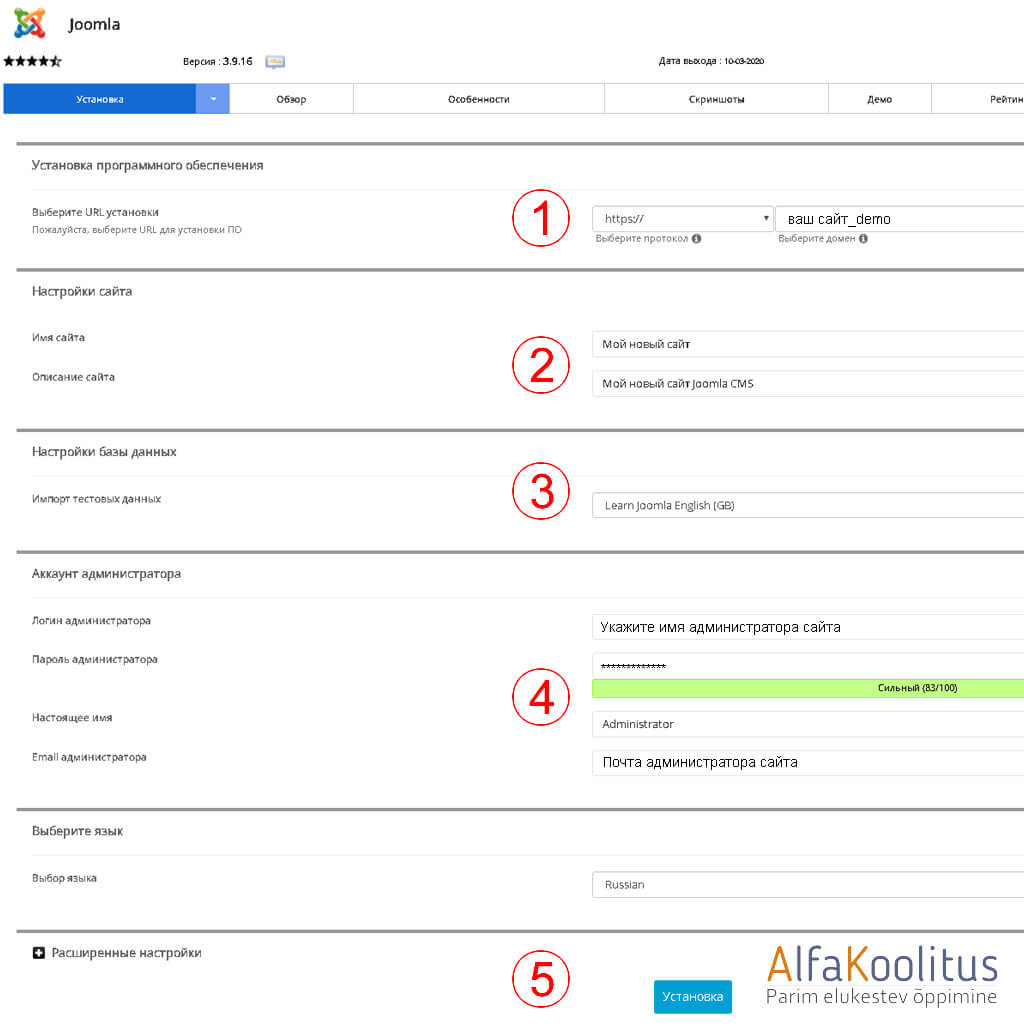Screen dimensions: 1024x1024
Task: Switch to the Особенности tab
Action: point(479,99)
